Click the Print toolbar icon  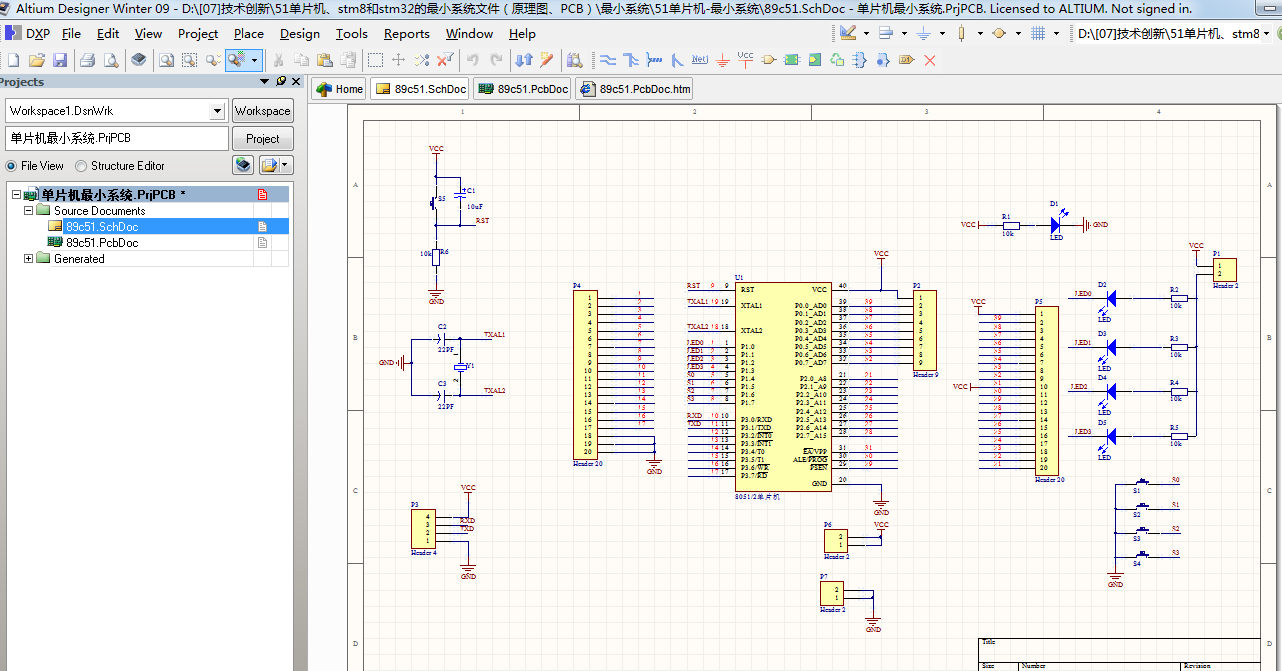pos(88,60)
